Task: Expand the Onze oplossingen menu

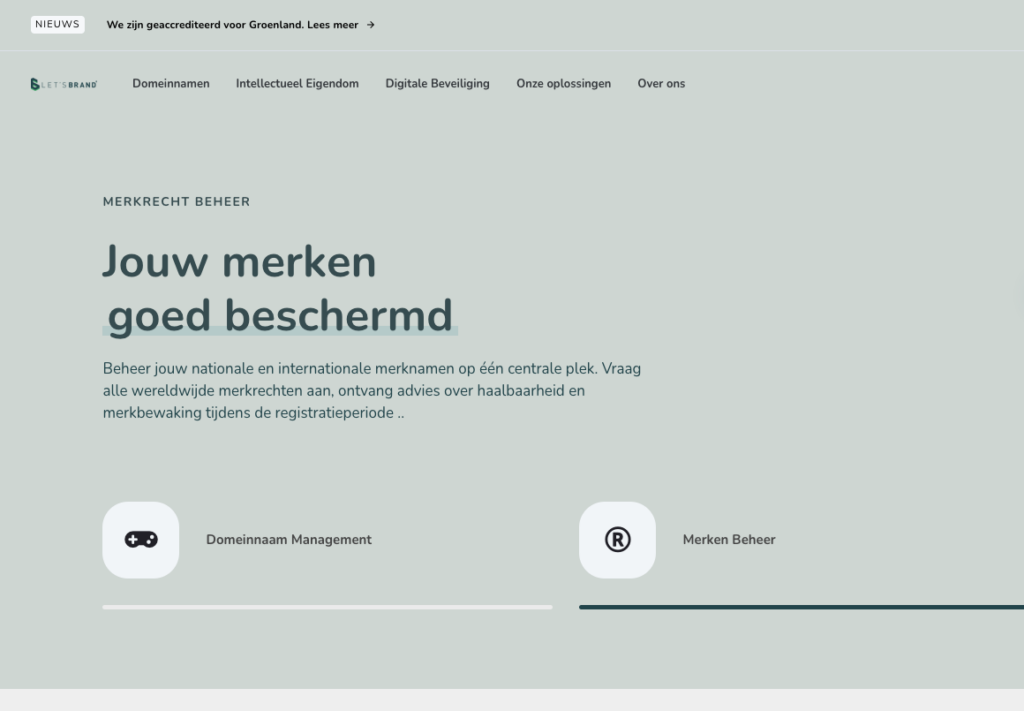Action: click(563, 84)
